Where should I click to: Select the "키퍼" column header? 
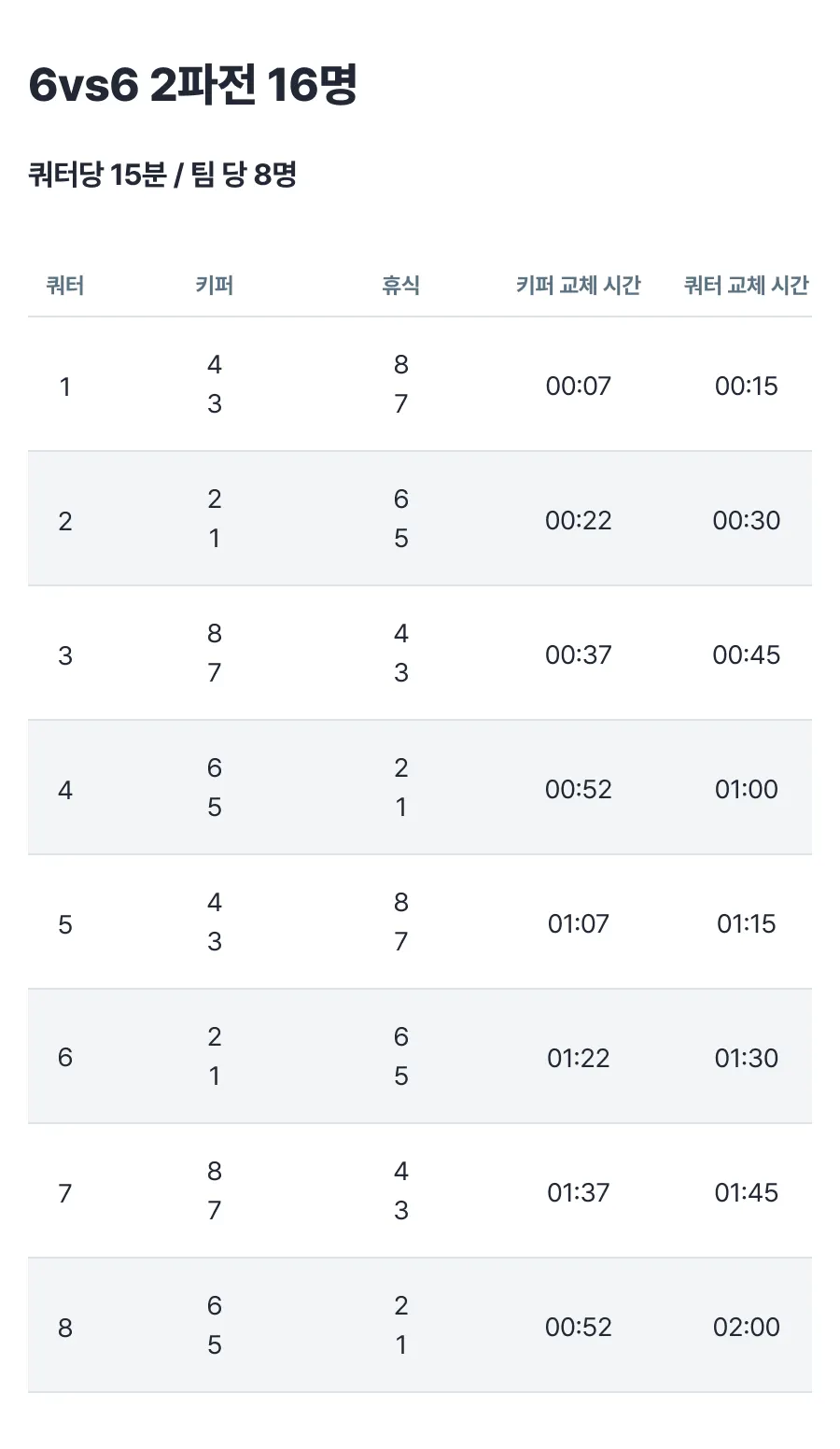(x=215, y=285)
